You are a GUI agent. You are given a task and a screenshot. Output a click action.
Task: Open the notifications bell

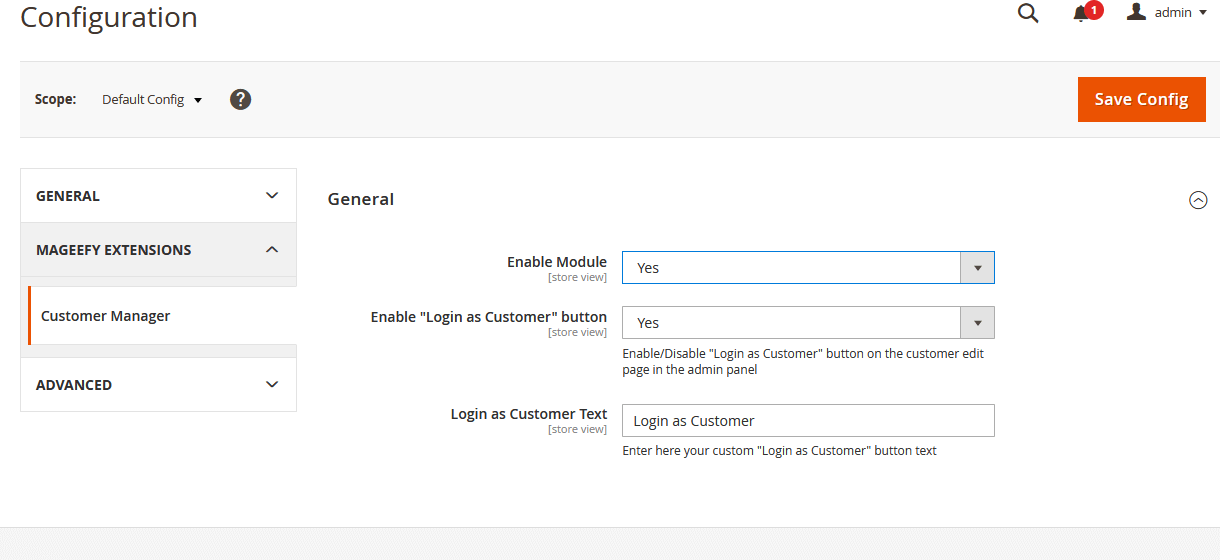1081,13
